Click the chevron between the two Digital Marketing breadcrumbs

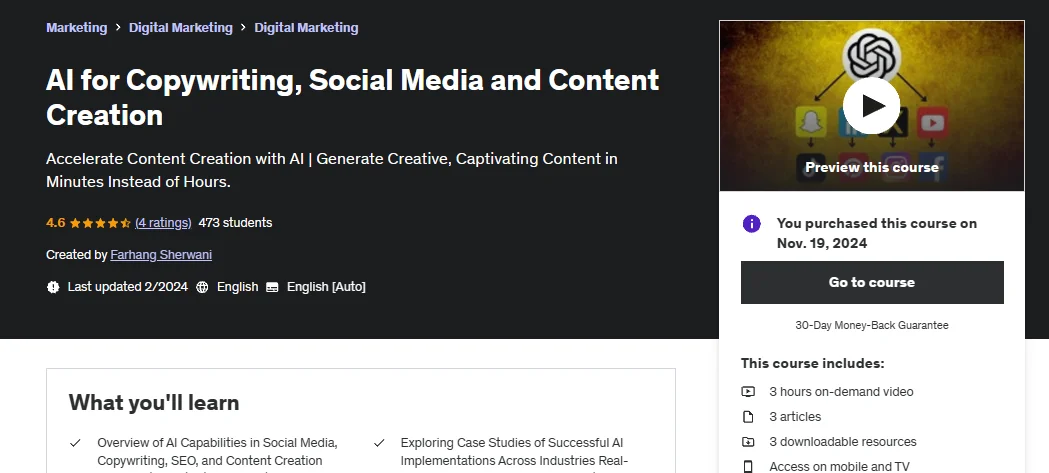(244, 27)
